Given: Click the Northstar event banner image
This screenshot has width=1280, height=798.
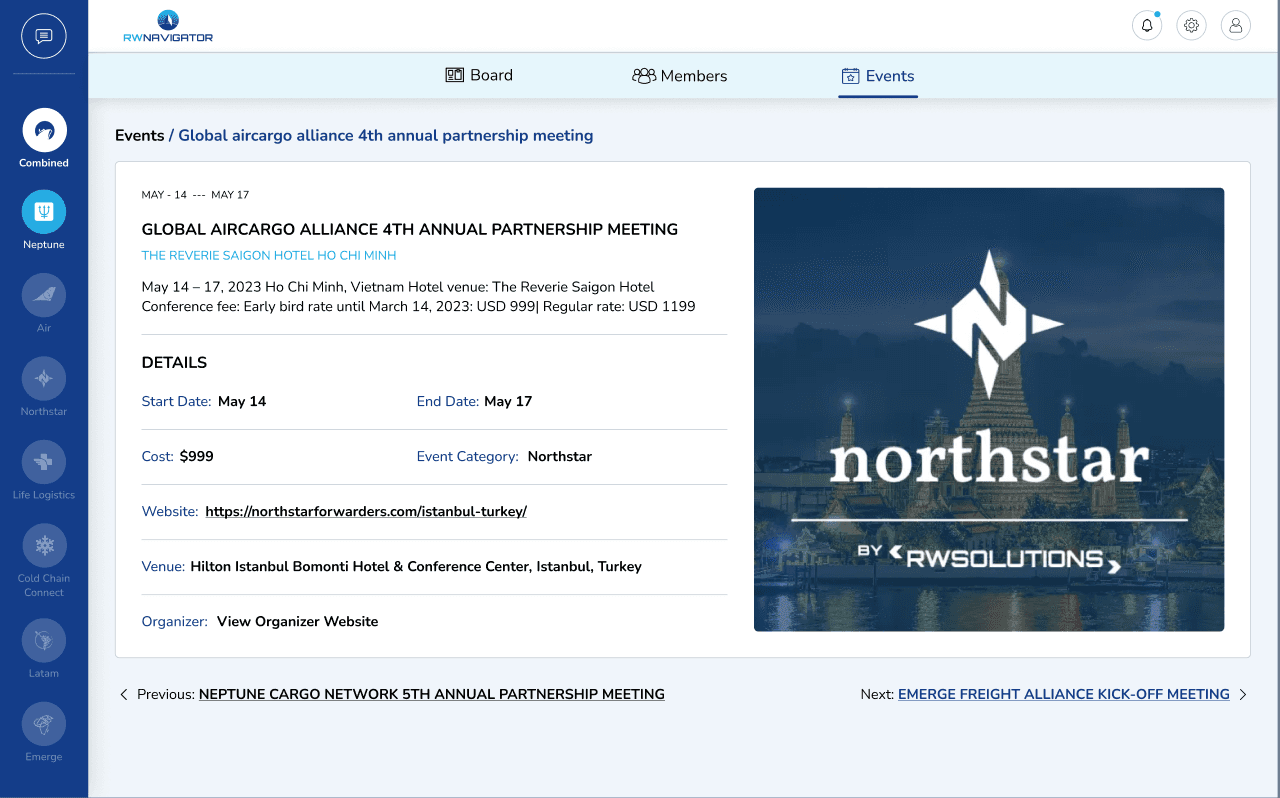Looking at the screenshot, I should click(989, 410).
